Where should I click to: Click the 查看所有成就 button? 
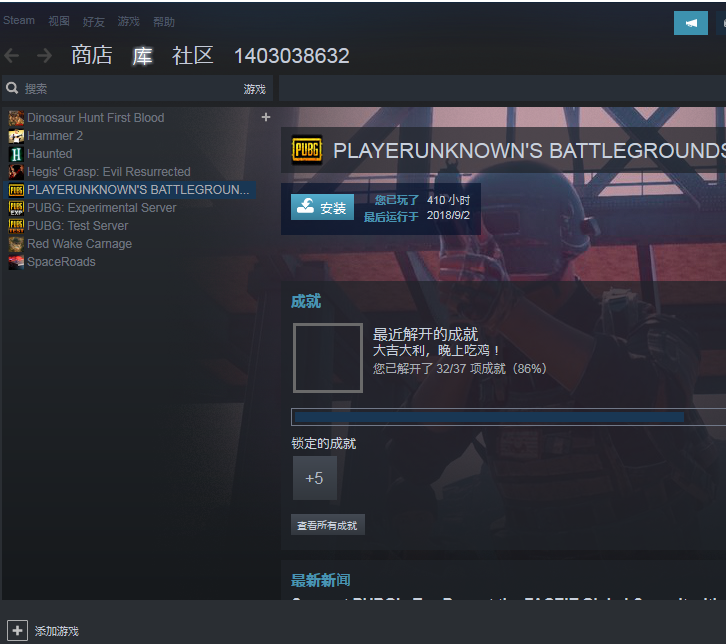pos(328,525)
